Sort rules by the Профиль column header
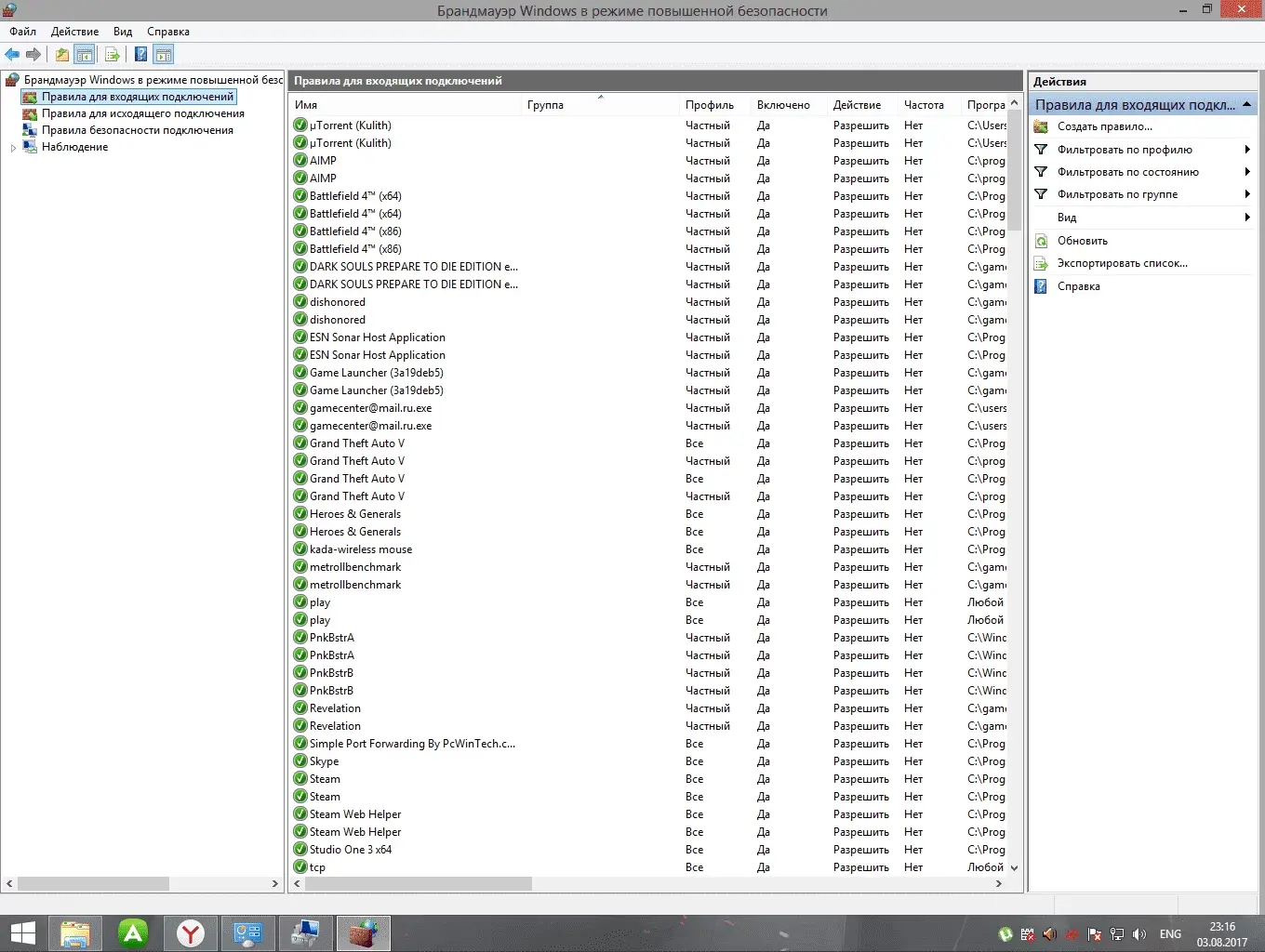1265x952 pixels. (716, 105)
